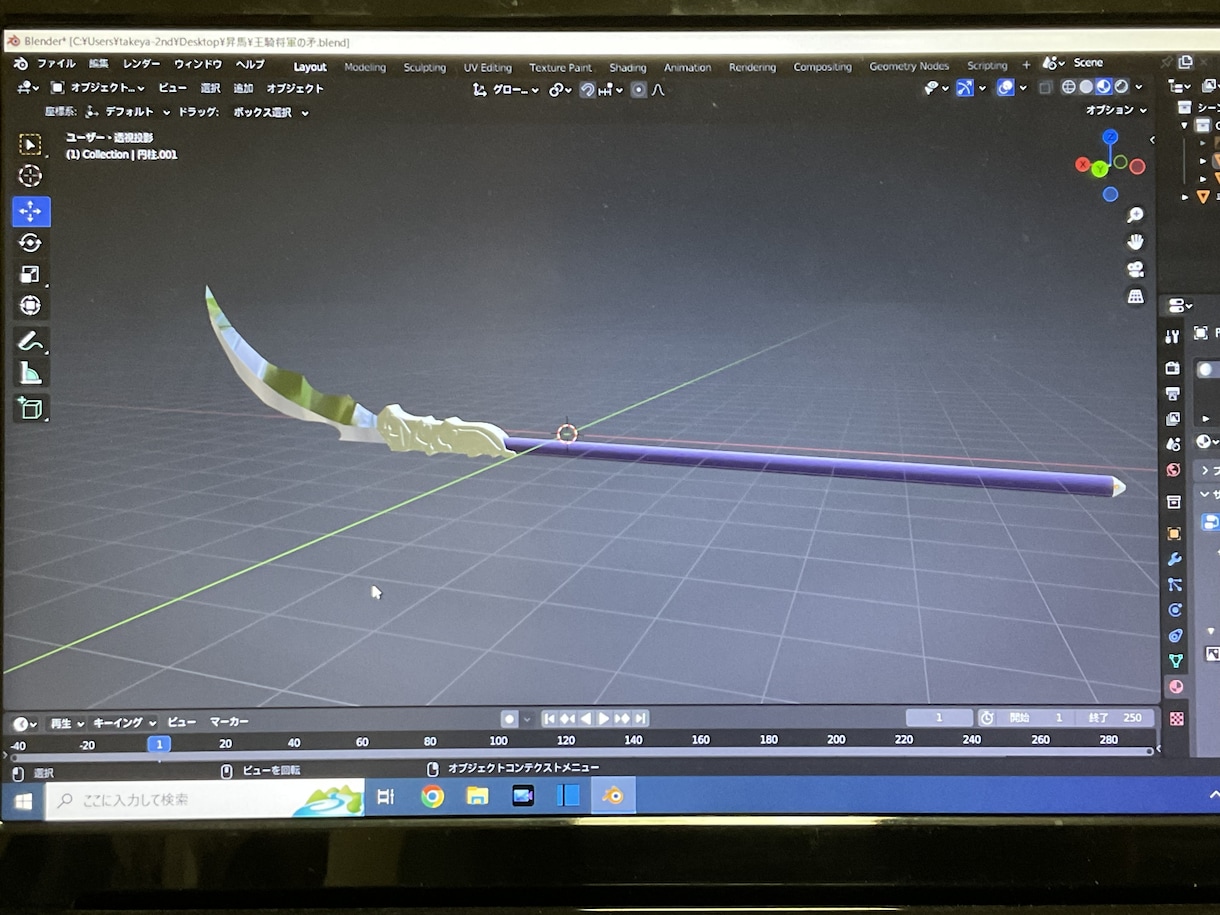Toggle X-ray mode
1220x915 pixels.
coord(1045,88)
